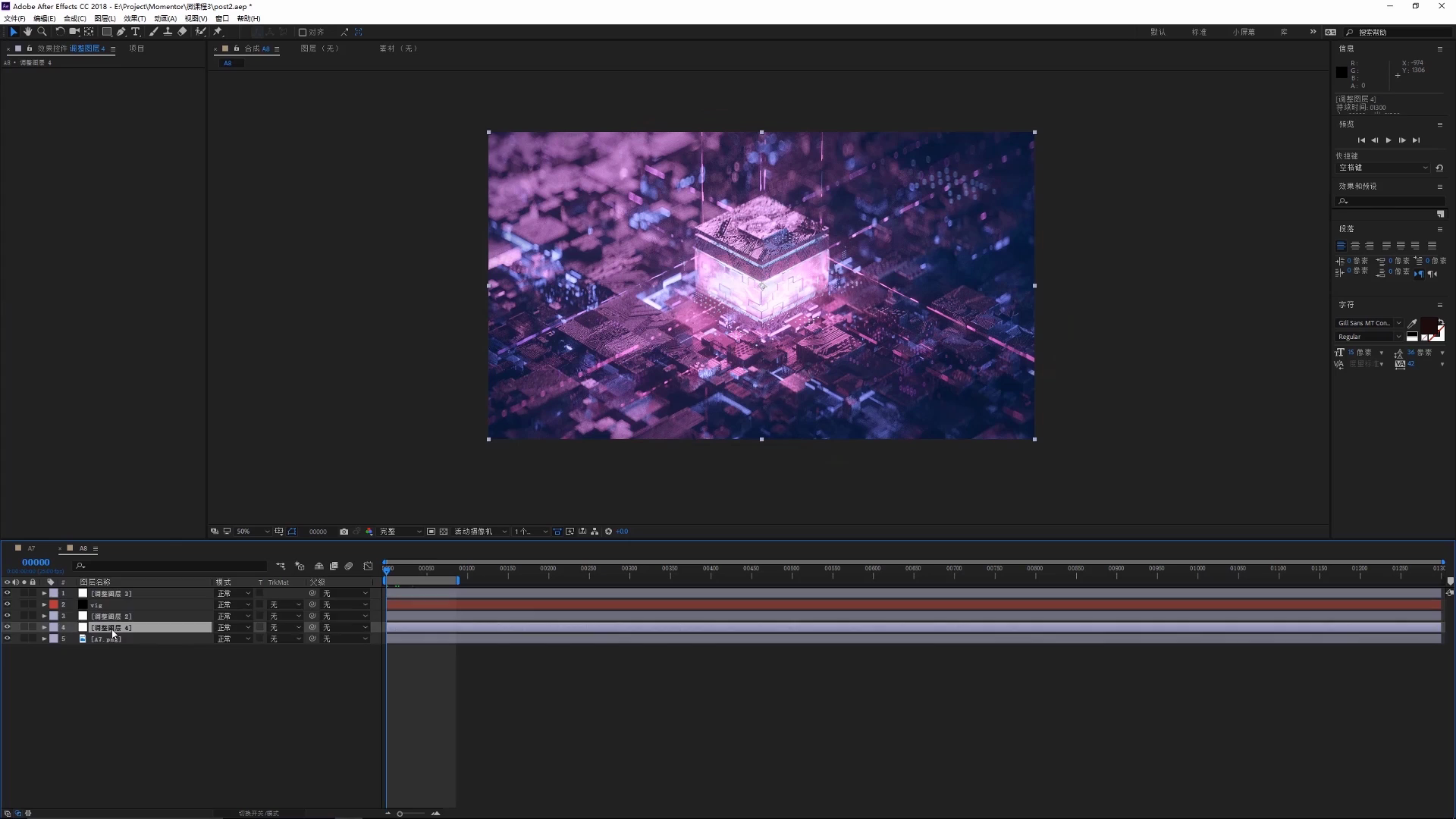Open the 50% magnification dropdown
This screenshot has height=819, width=1456.
(x=253, y=532)
